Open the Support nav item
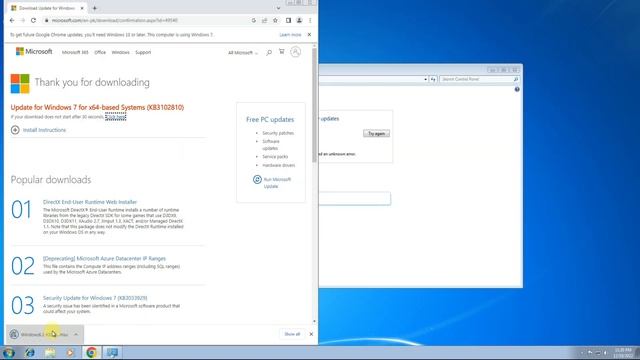Screen dimensions: 640x360 coord(143,52)
